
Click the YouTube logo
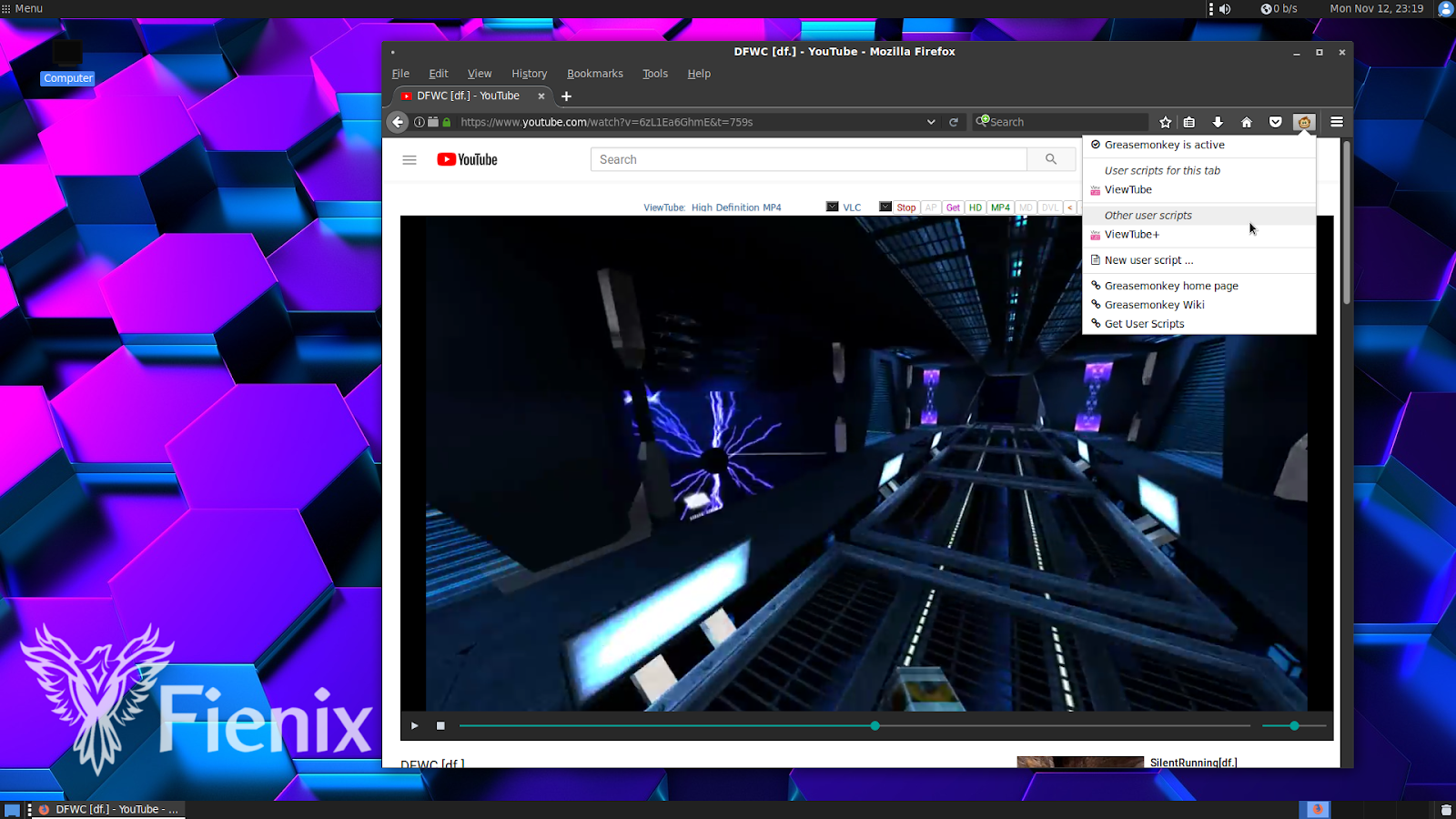click(467, 159)
